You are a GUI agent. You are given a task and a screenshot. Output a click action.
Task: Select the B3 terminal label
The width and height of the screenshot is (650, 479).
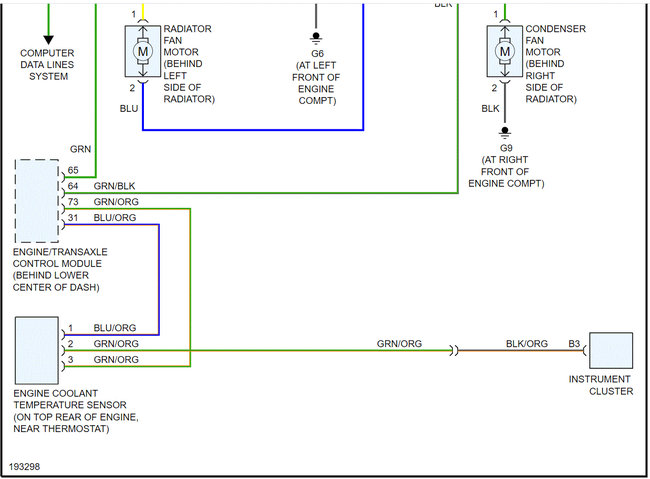[x=574, y=344]
